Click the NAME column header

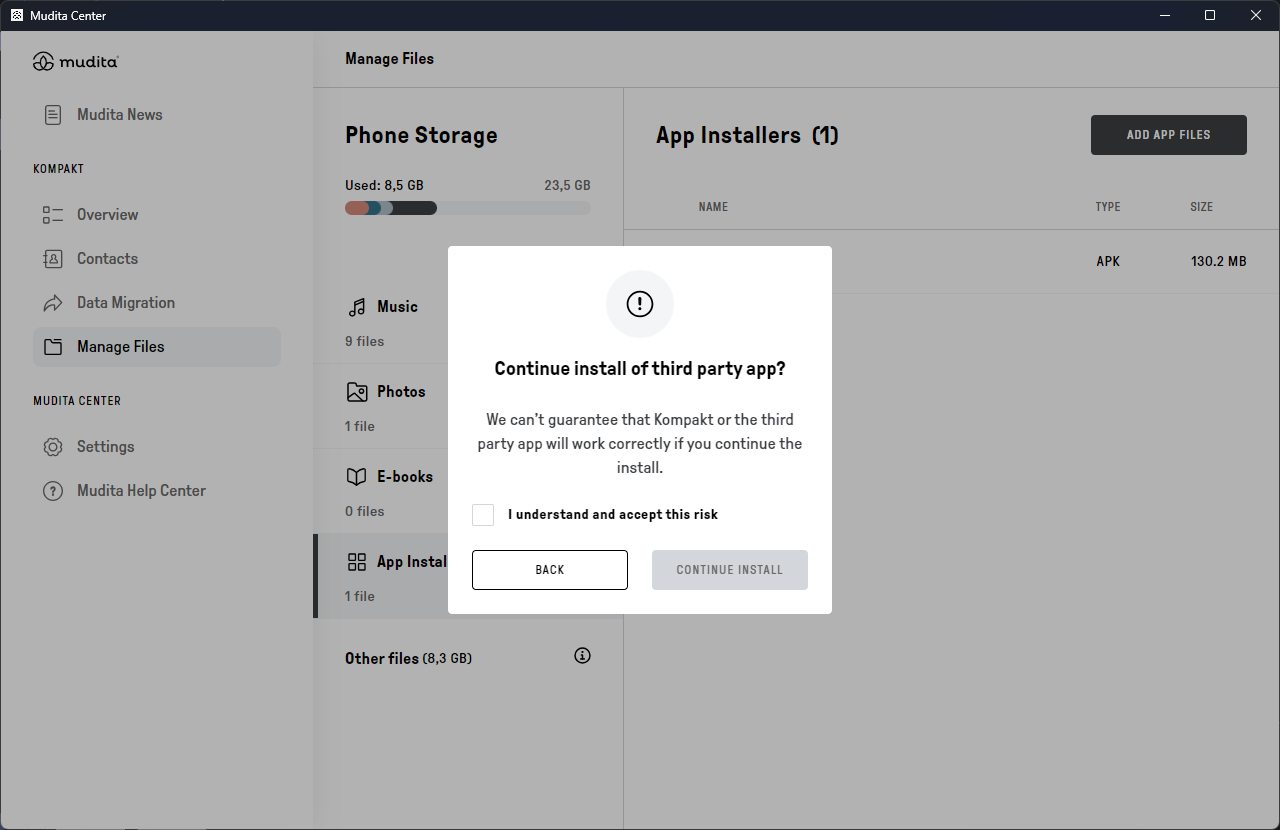[x=713, y=207]
